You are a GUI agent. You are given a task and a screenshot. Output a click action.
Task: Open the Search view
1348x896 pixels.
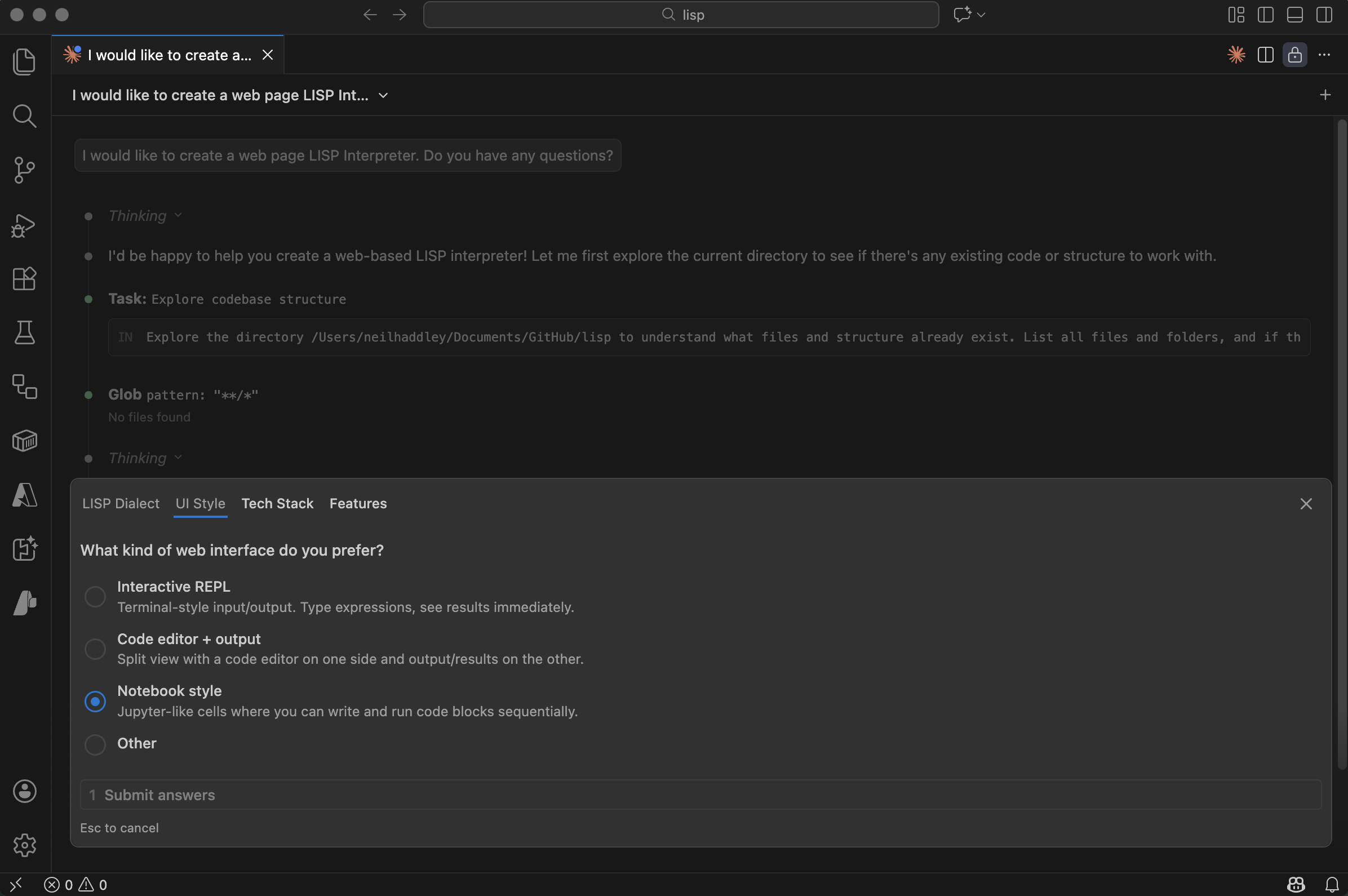(x=24, y=116)
